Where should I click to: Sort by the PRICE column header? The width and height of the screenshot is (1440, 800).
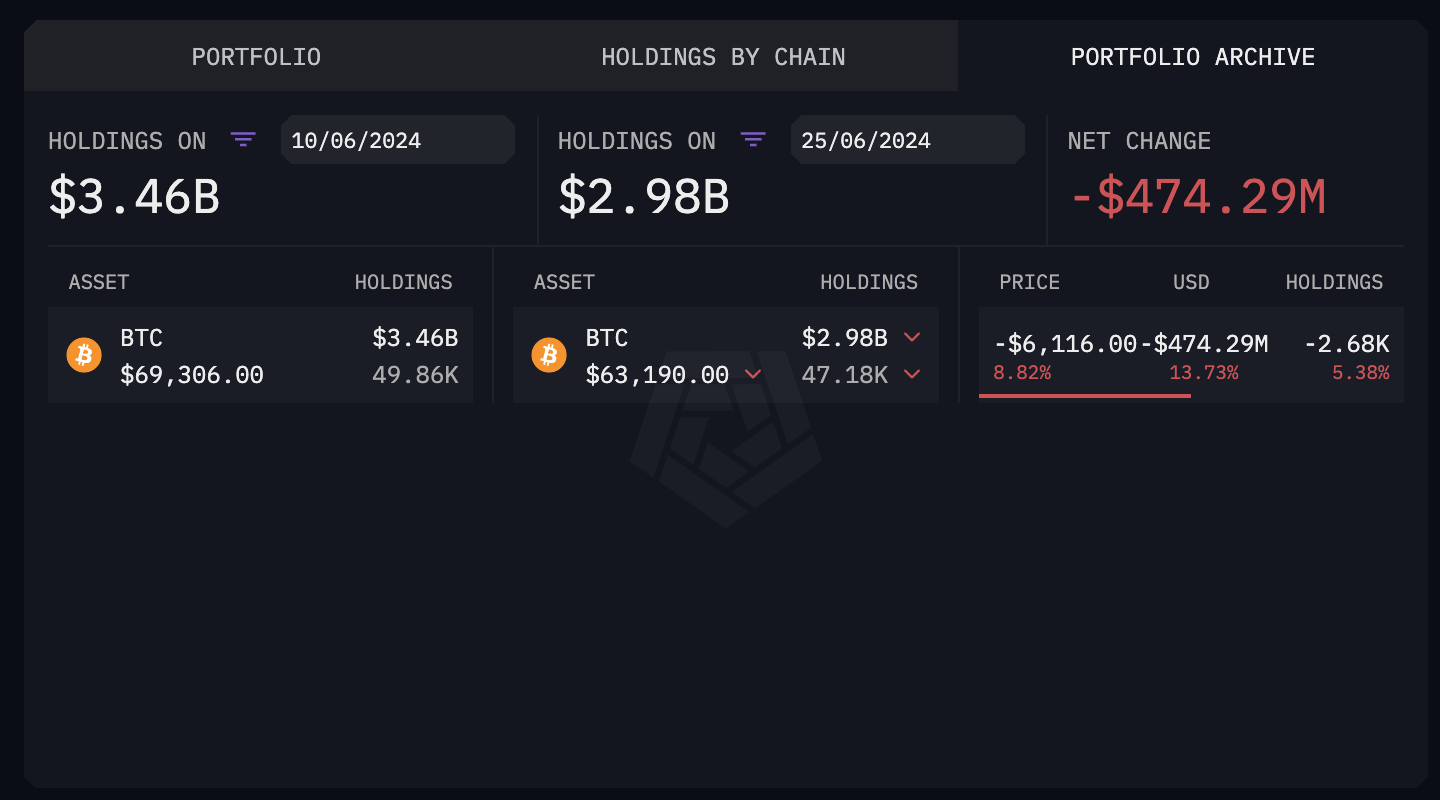(1029, 282)
